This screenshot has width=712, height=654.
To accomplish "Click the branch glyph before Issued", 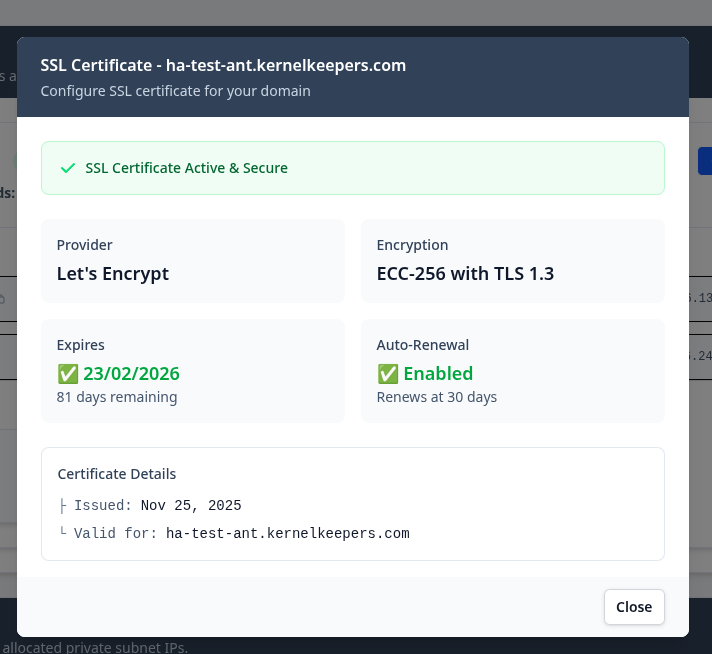I will pyautogui.click(x=63, y=506).
